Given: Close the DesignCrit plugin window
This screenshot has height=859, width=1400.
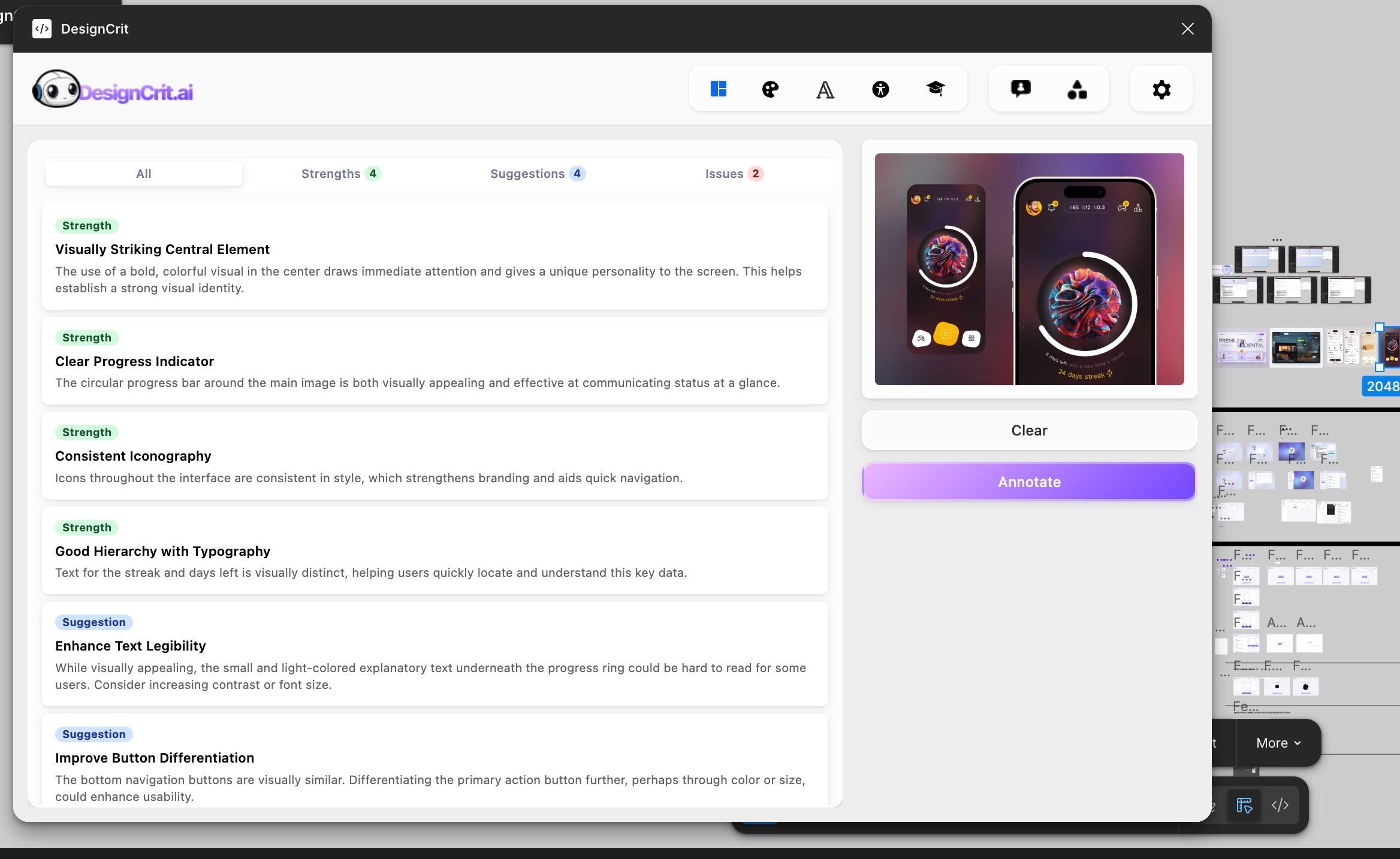Looking at the screenshot, I should coord(1187,28).
